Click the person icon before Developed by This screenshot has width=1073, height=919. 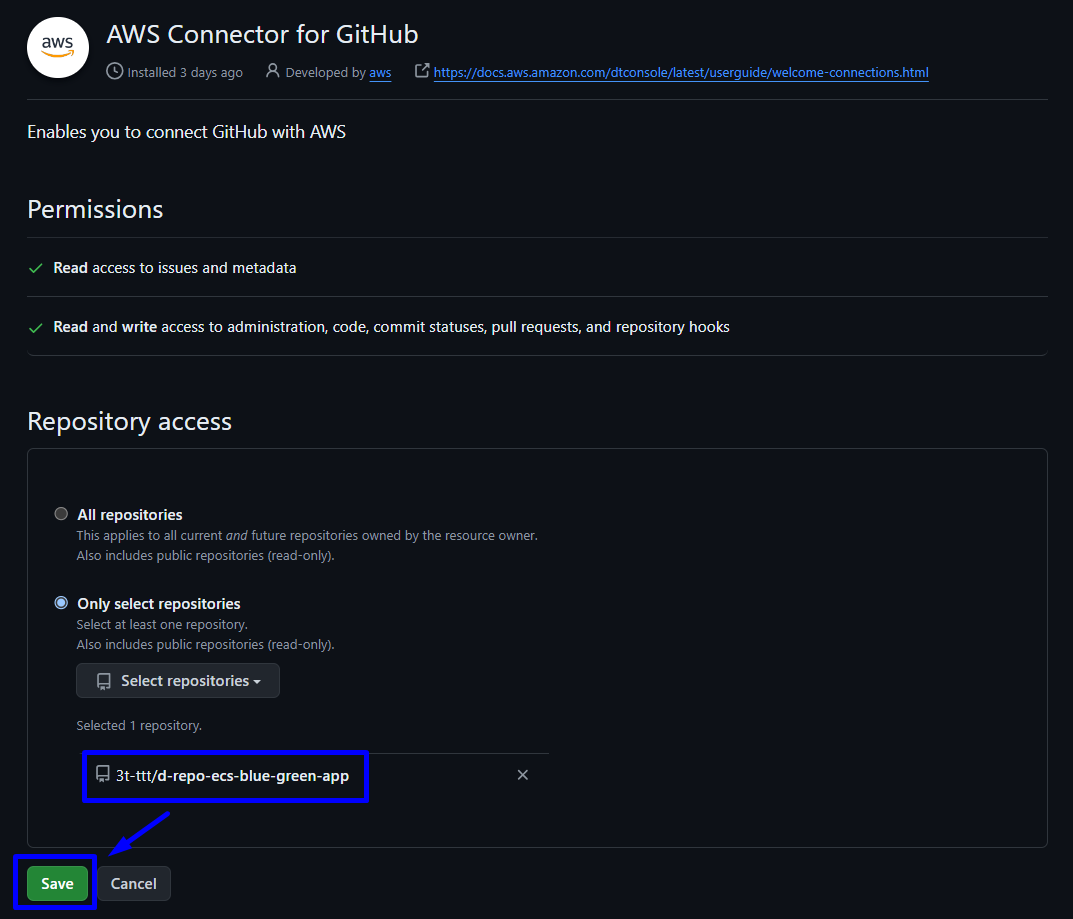tap(272, 71)
